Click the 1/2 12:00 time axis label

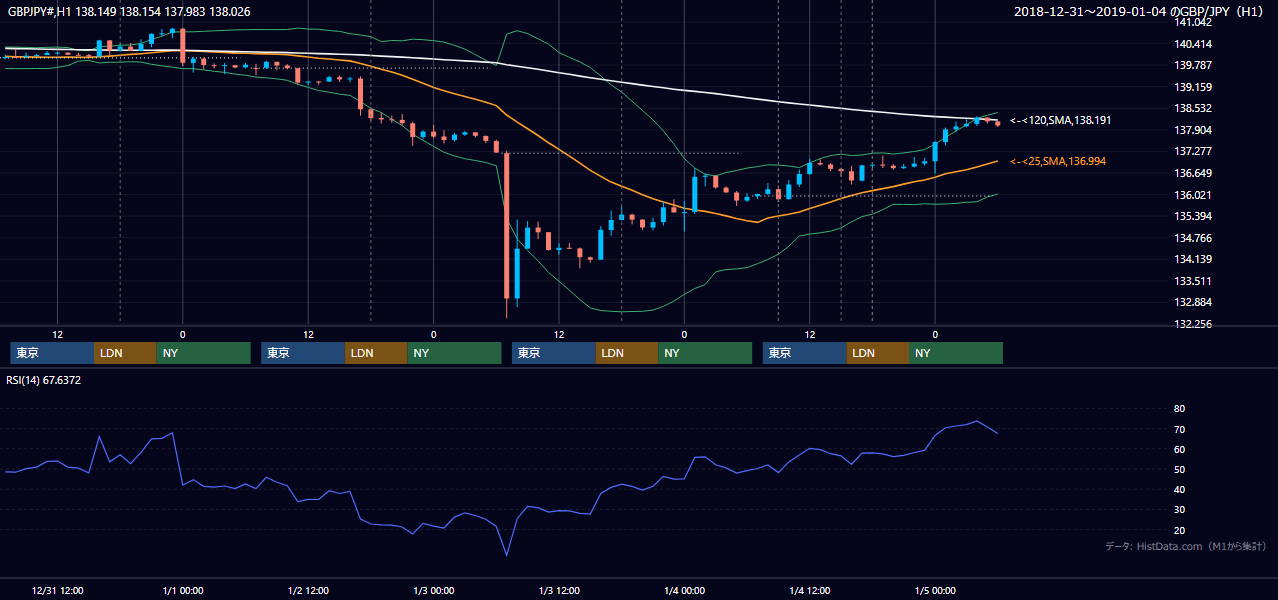[308, 591]
